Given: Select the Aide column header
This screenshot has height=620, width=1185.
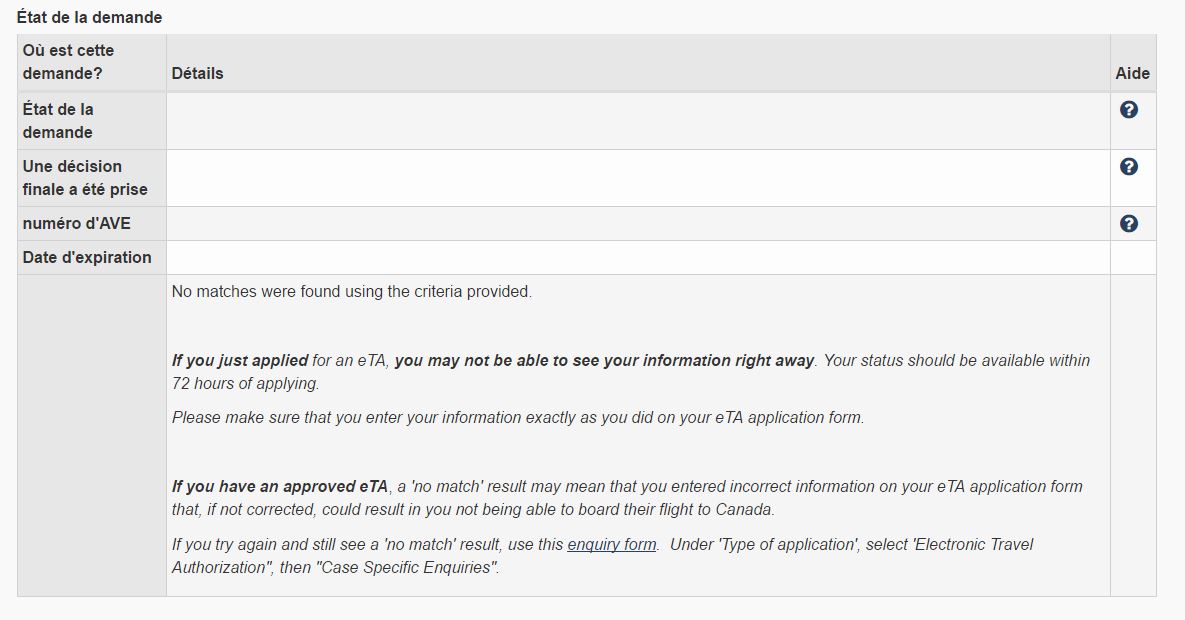Looking at the screenshot, I should pos(1132,73).
